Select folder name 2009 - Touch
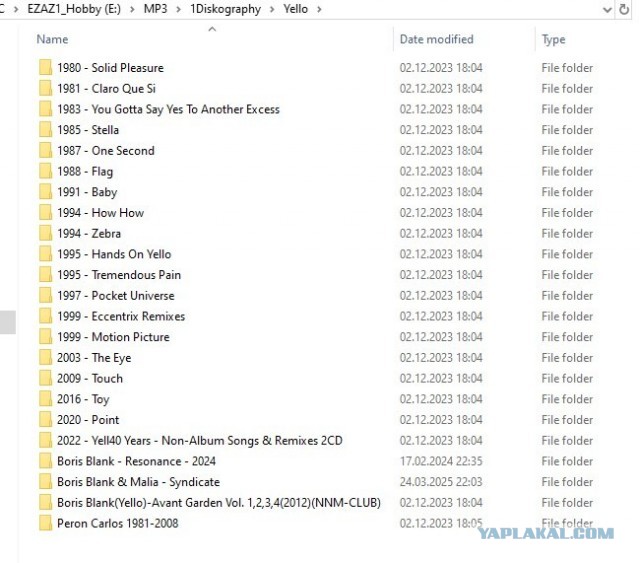The image size is (640, 563). click(x=90, y=378)
